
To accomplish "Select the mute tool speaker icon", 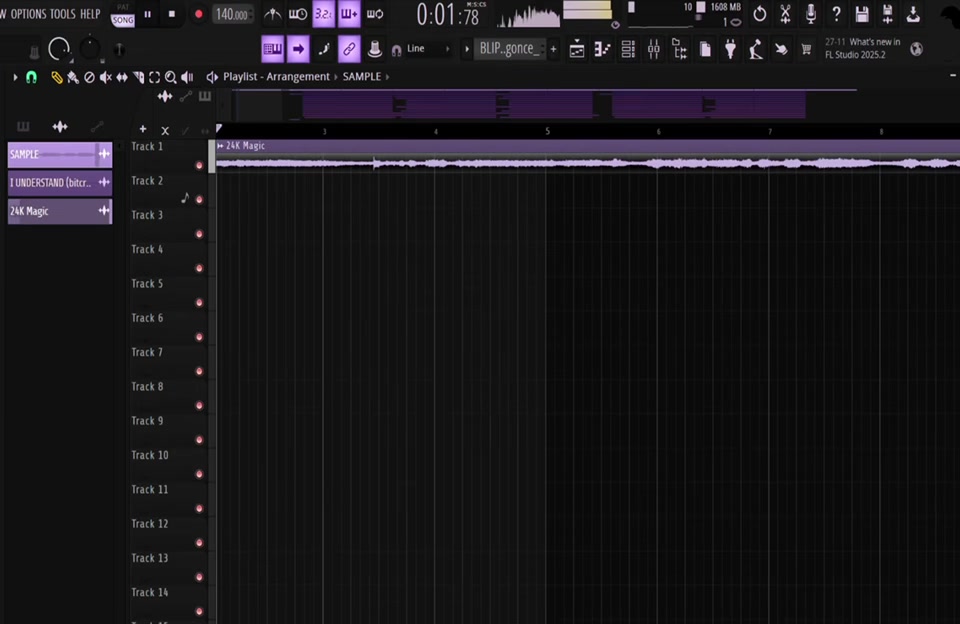I will 106,77.
